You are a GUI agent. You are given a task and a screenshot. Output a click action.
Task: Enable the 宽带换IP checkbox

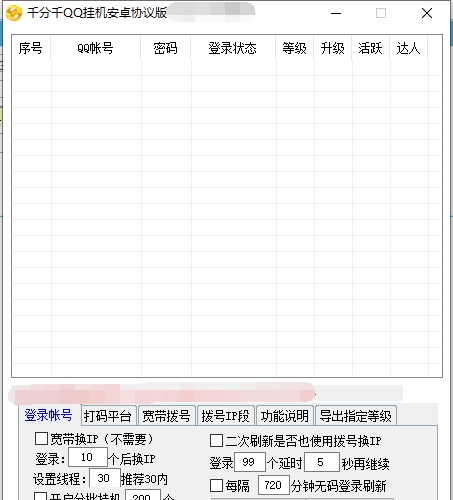(41, 439)
